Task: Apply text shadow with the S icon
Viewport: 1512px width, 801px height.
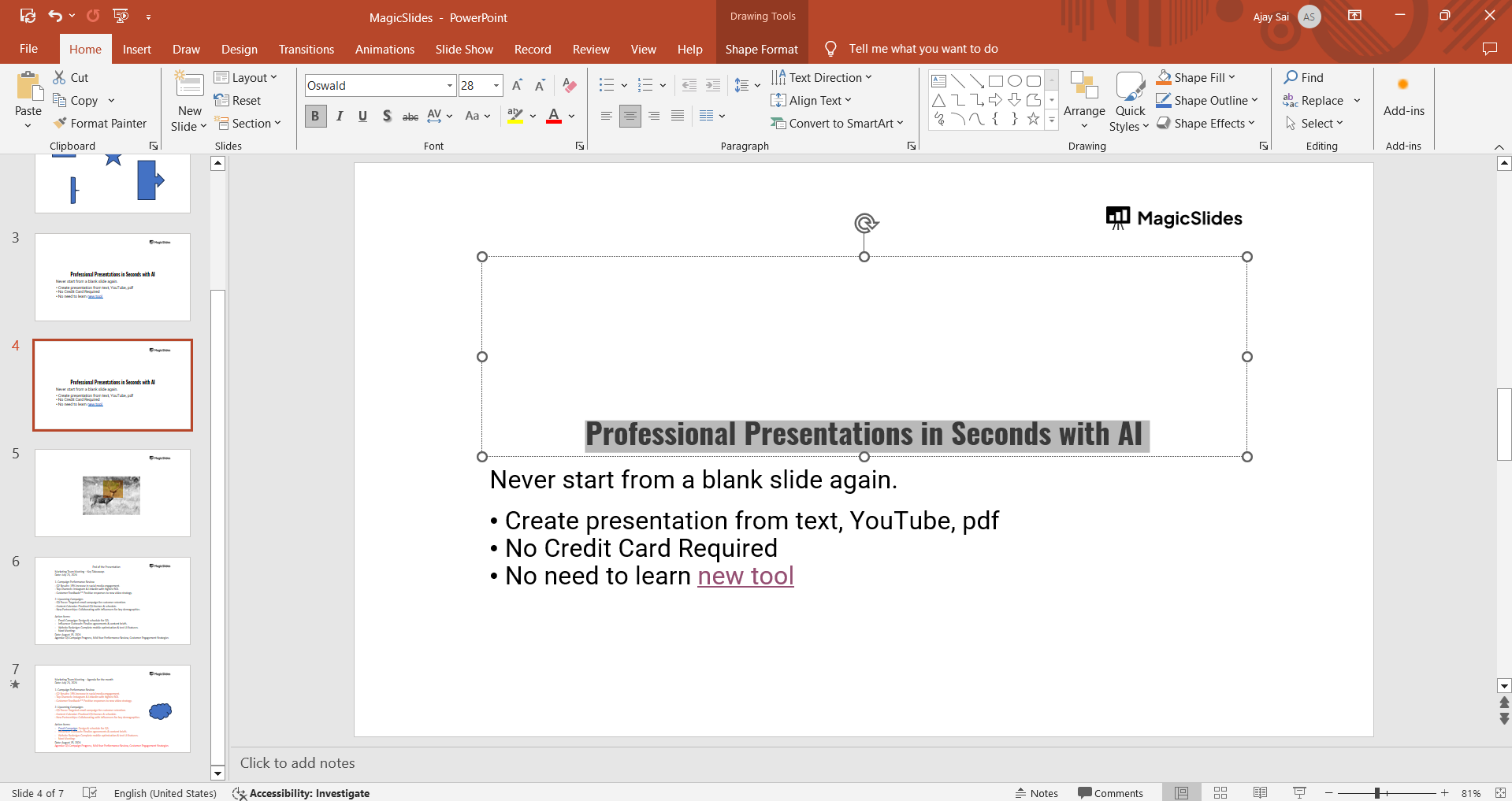Action: click(x=386, y=116)
